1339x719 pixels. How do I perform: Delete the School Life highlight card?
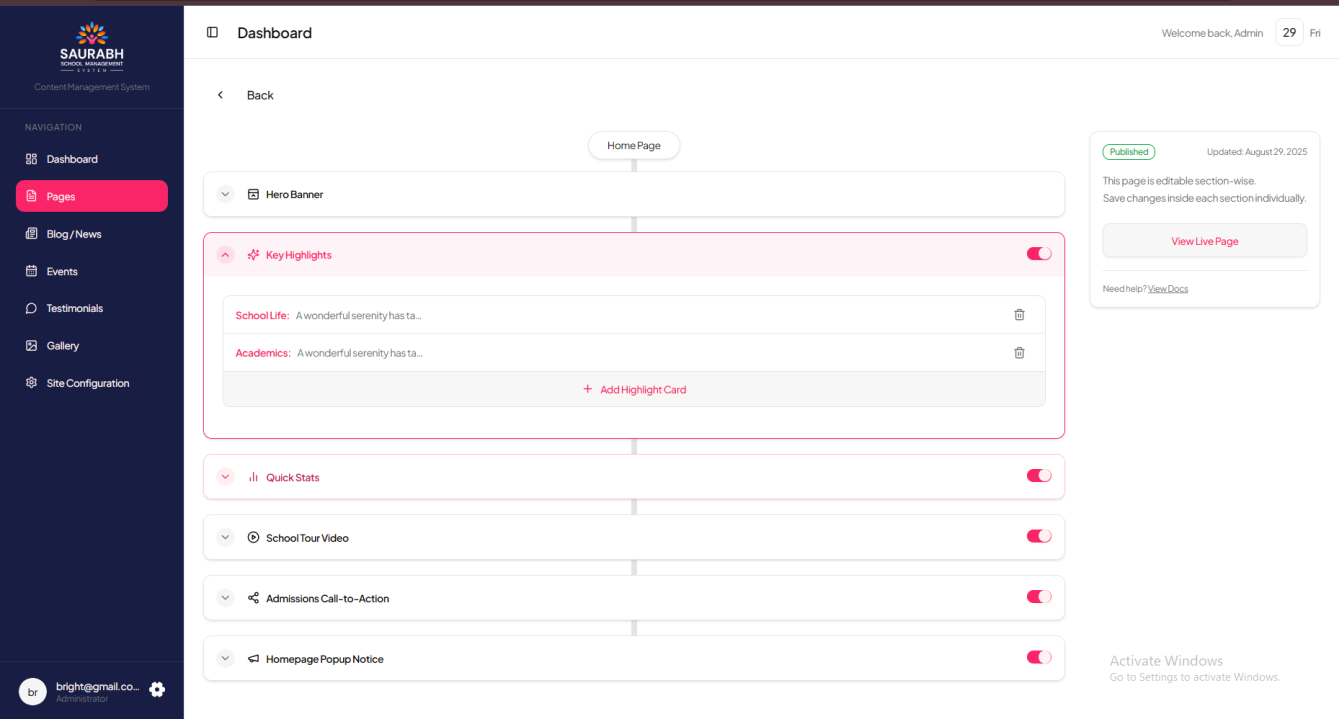[x=1019, y=315]
